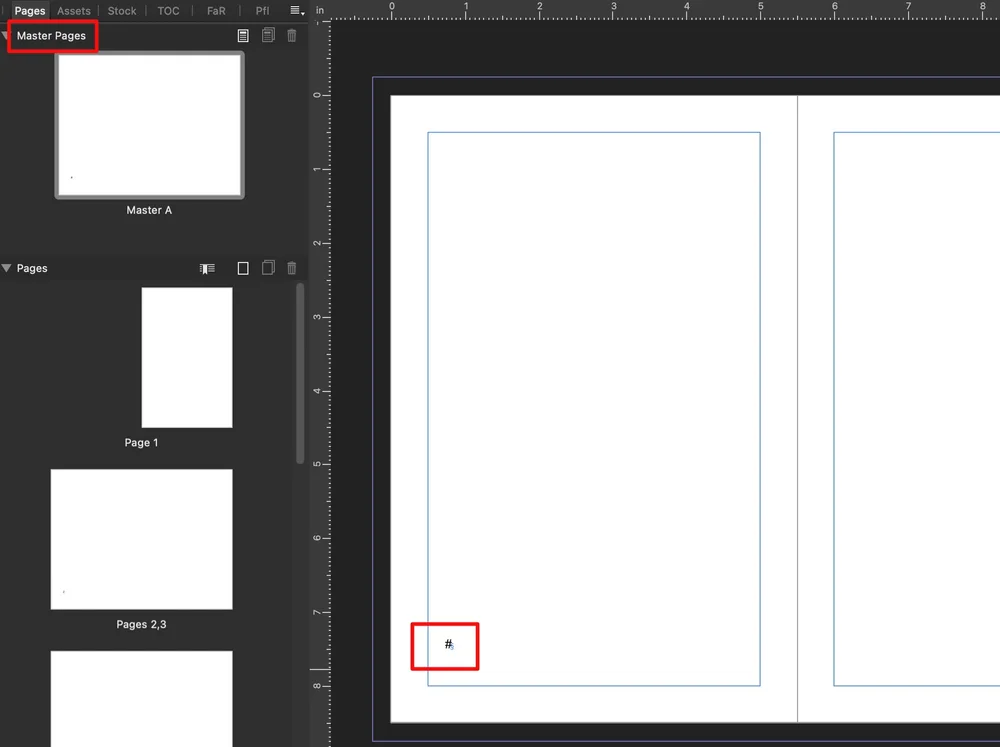Duplicate the Master A page
The height and width of the screenshot is (747, 1000).
[268, 35]
